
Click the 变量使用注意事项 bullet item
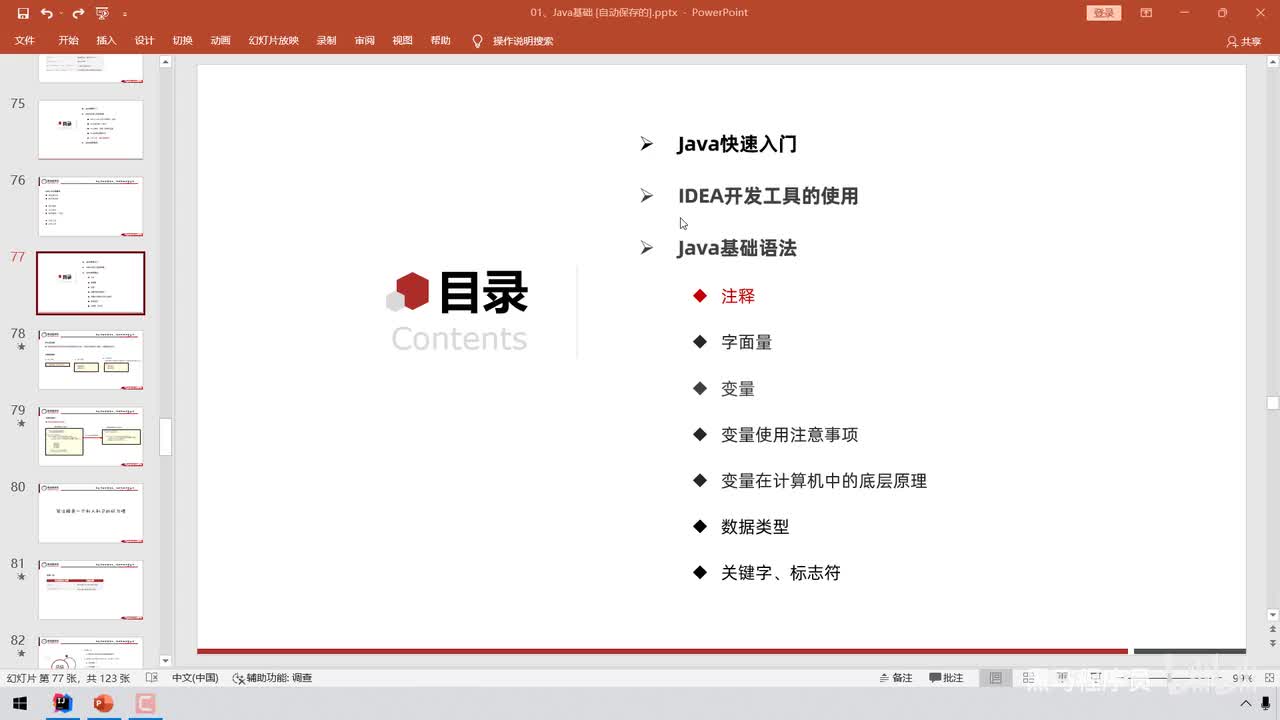coord(789,434)
